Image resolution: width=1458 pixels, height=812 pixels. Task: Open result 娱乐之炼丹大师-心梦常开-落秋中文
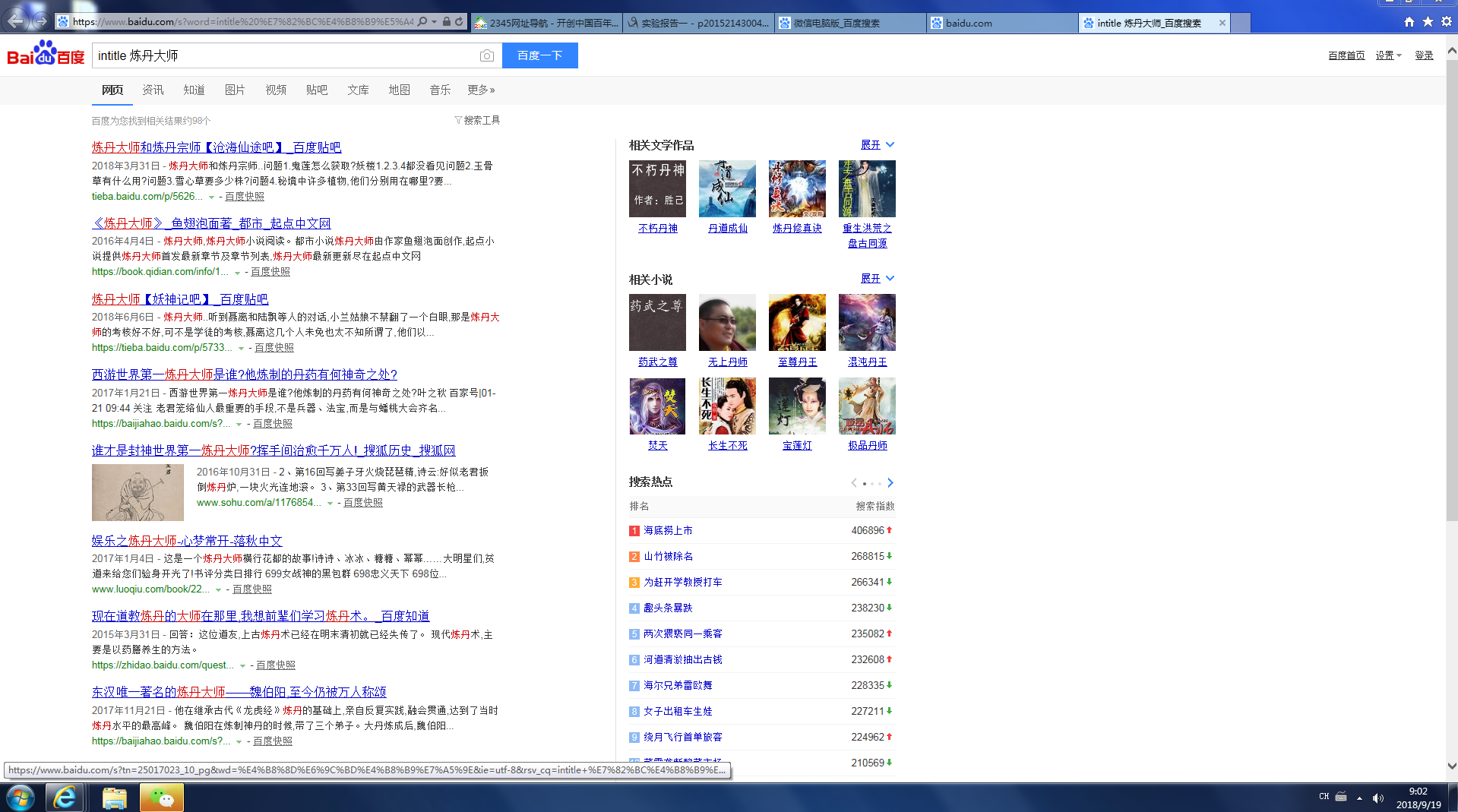click(x=187, y=541)
